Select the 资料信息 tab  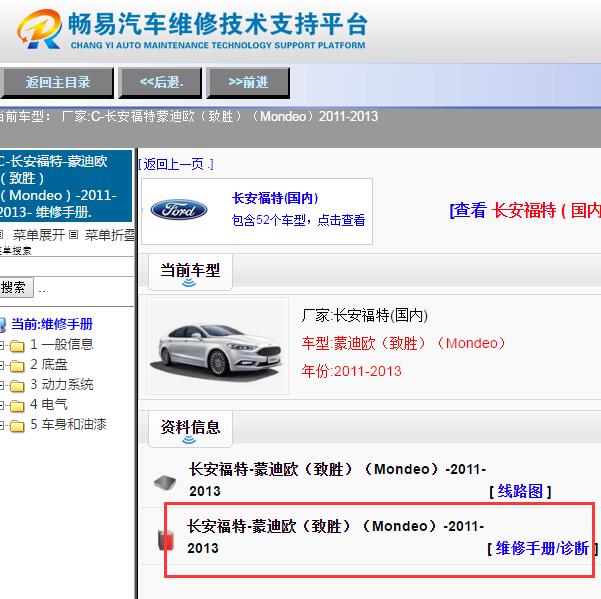[x=190, y=428]
